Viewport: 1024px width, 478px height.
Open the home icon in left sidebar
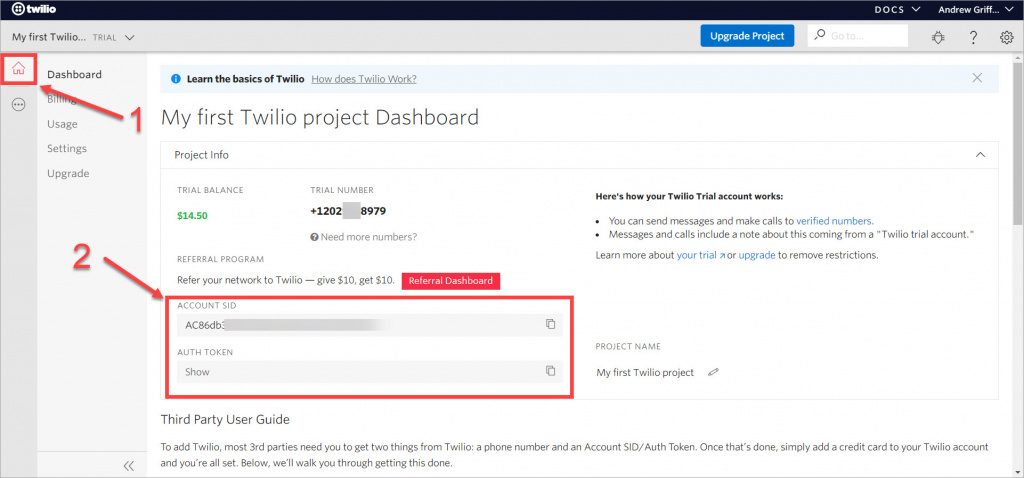pos(18,69)
